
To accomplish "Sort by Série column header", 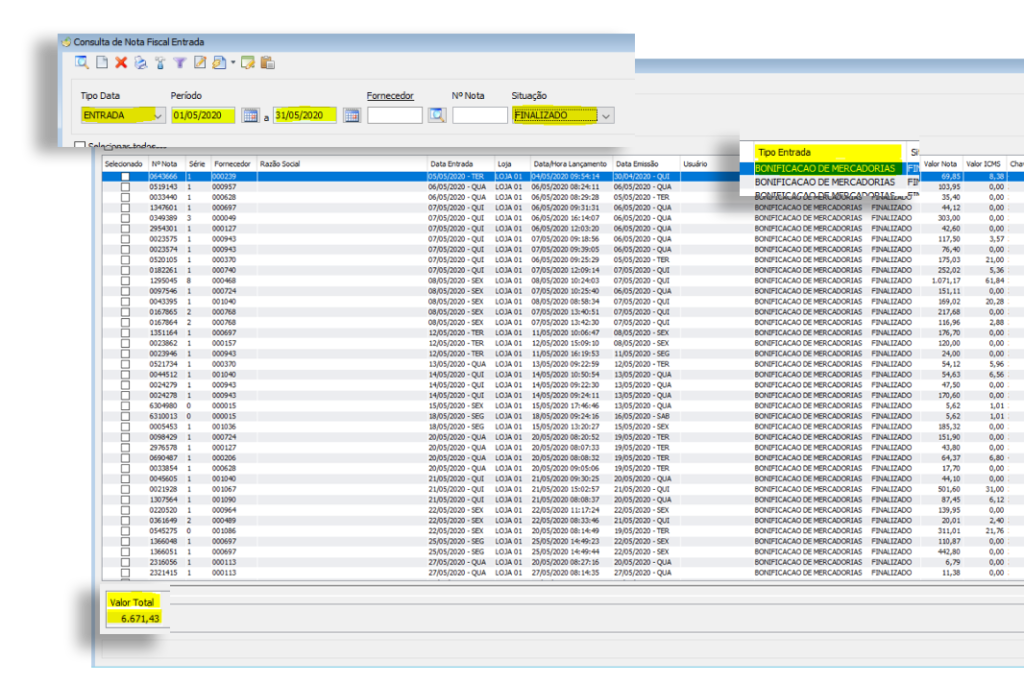I will (x=197, y=164).
